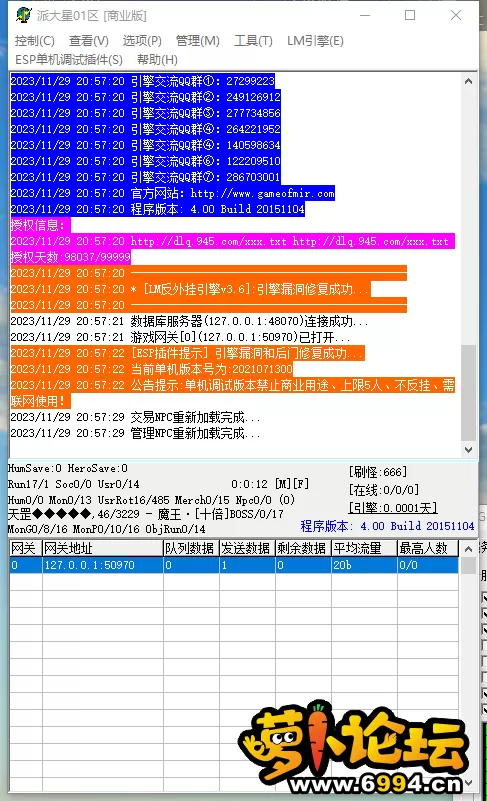Open the 帮助(H) menu
Viewport: 487px width, 801px height.
click(157, 60)
